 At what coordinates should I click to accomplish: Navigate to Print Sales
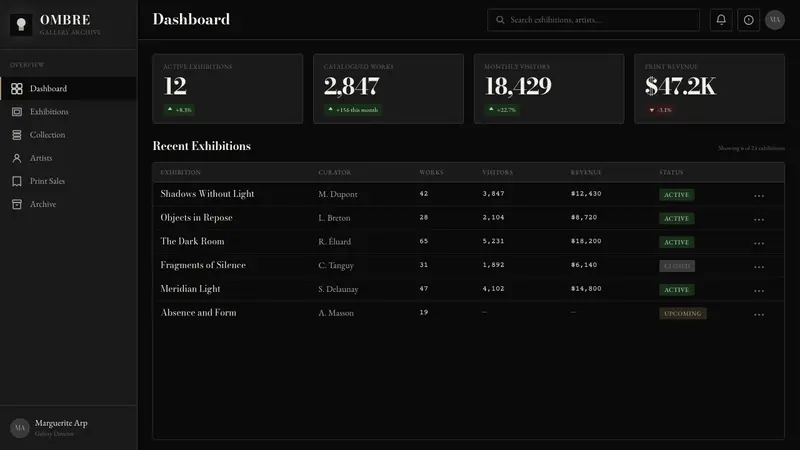point(68,181)
